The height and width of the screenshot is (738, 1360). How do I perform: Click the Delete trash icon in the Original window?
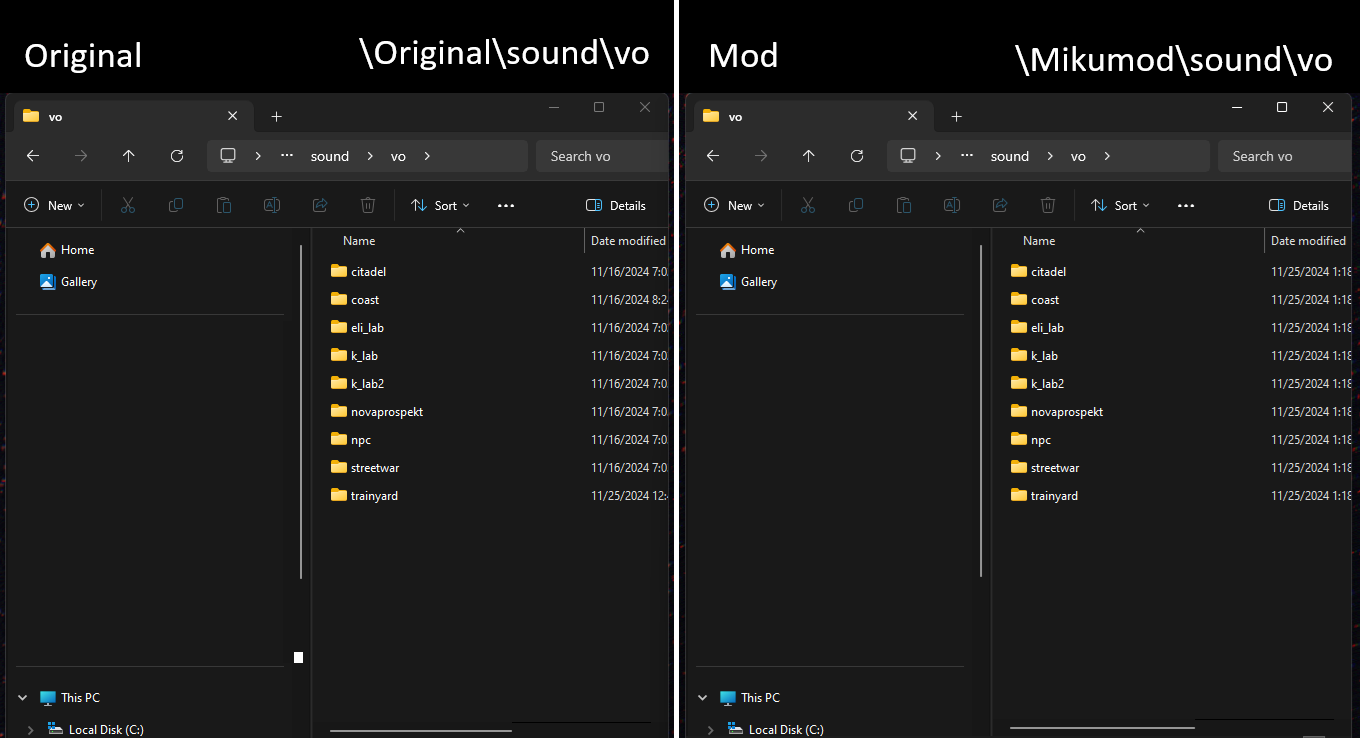coord(368,205)
